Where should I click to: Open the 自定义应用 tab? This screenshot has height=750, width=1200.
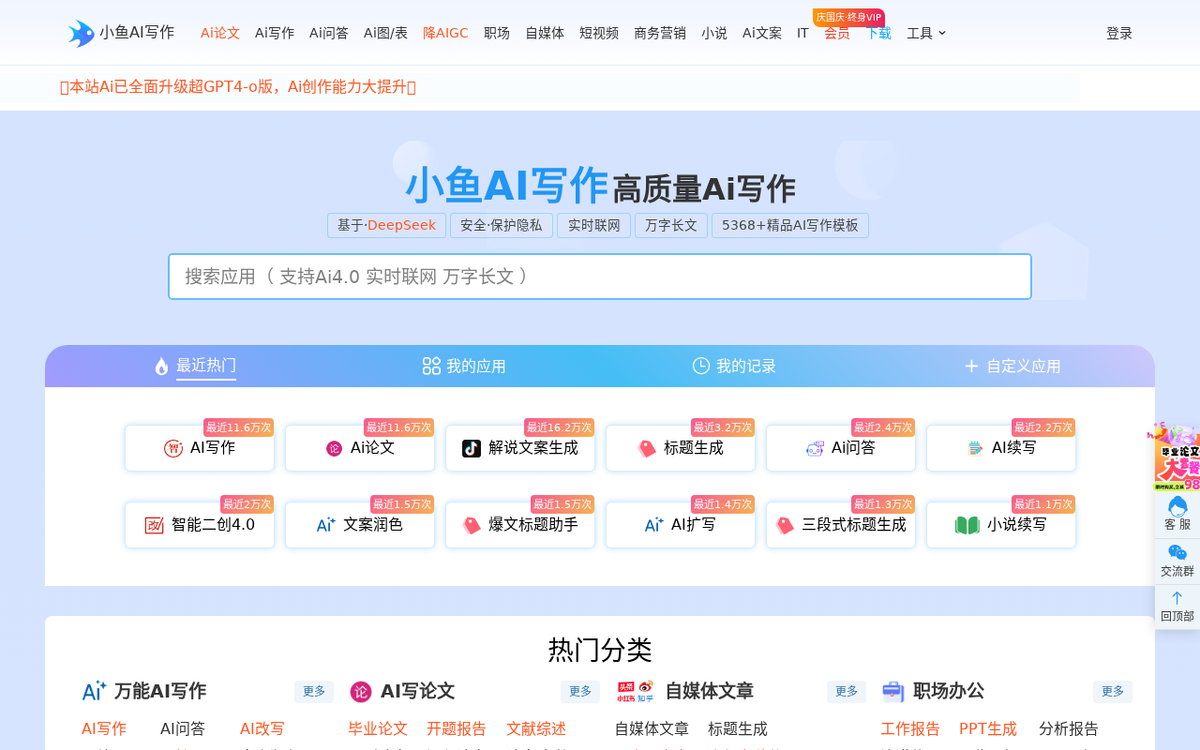pyautogui.click(x=1012, y=366)
